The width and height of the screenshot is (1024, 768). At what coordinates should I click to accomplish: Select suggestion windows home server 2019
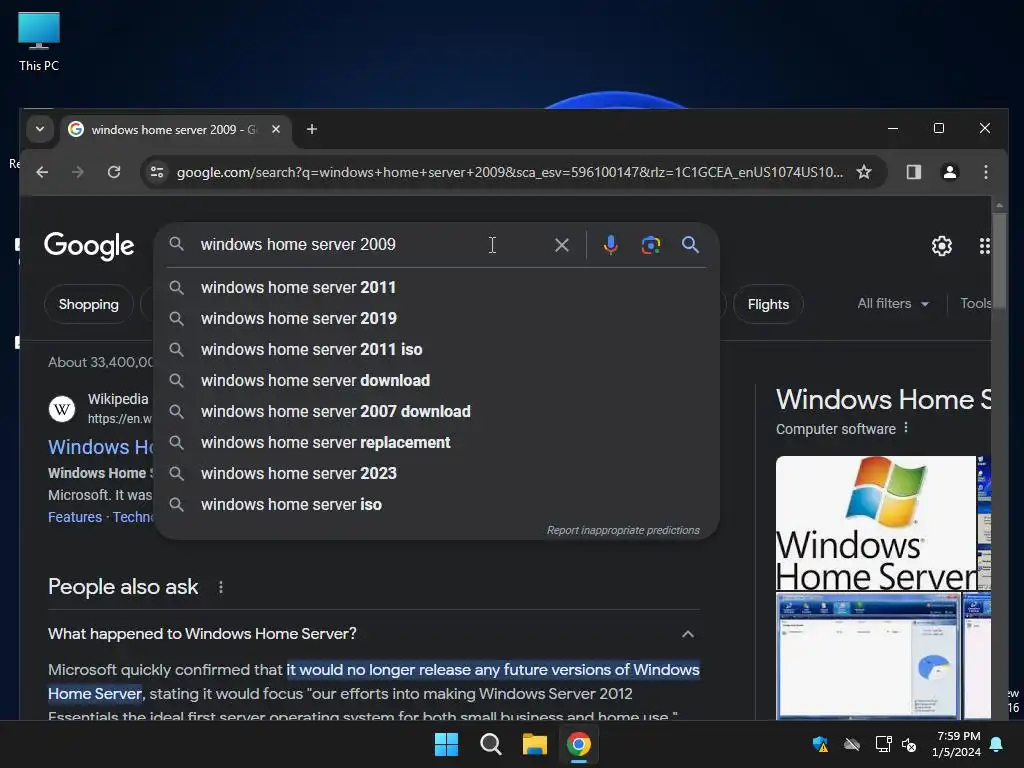click(436, 318)
